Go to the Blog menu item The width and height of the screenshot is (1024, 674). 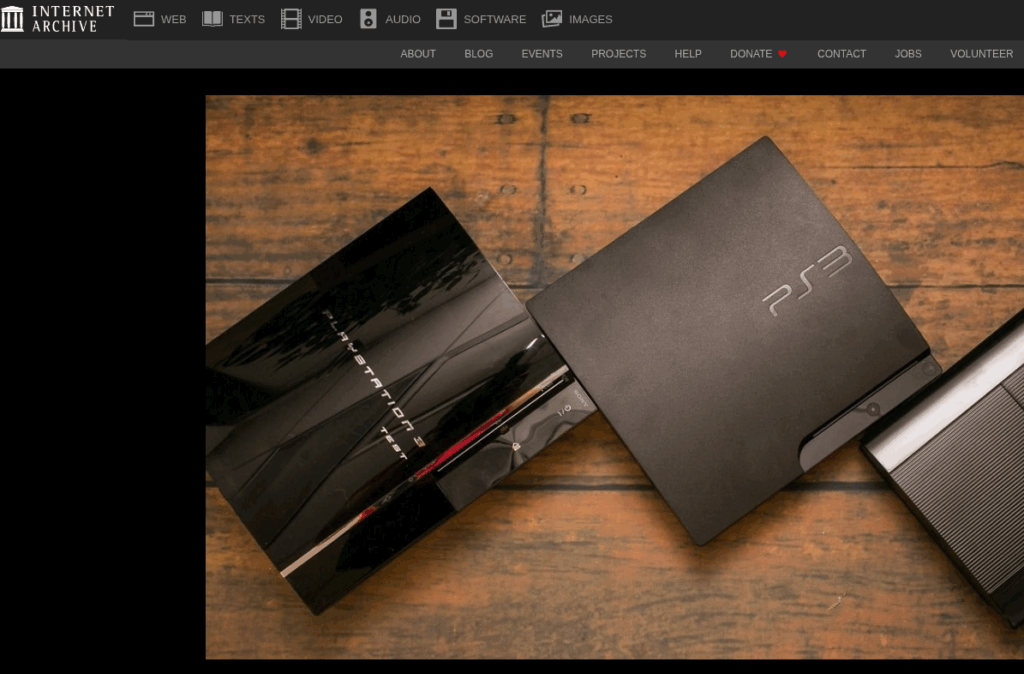tap(479, 54)
